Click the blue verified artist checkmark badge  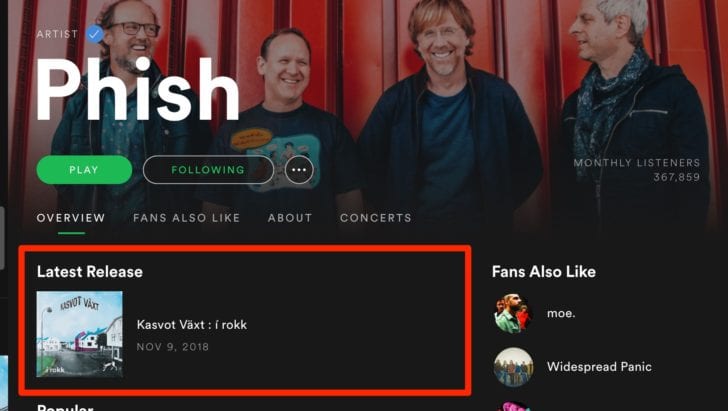tap(95, 34)
